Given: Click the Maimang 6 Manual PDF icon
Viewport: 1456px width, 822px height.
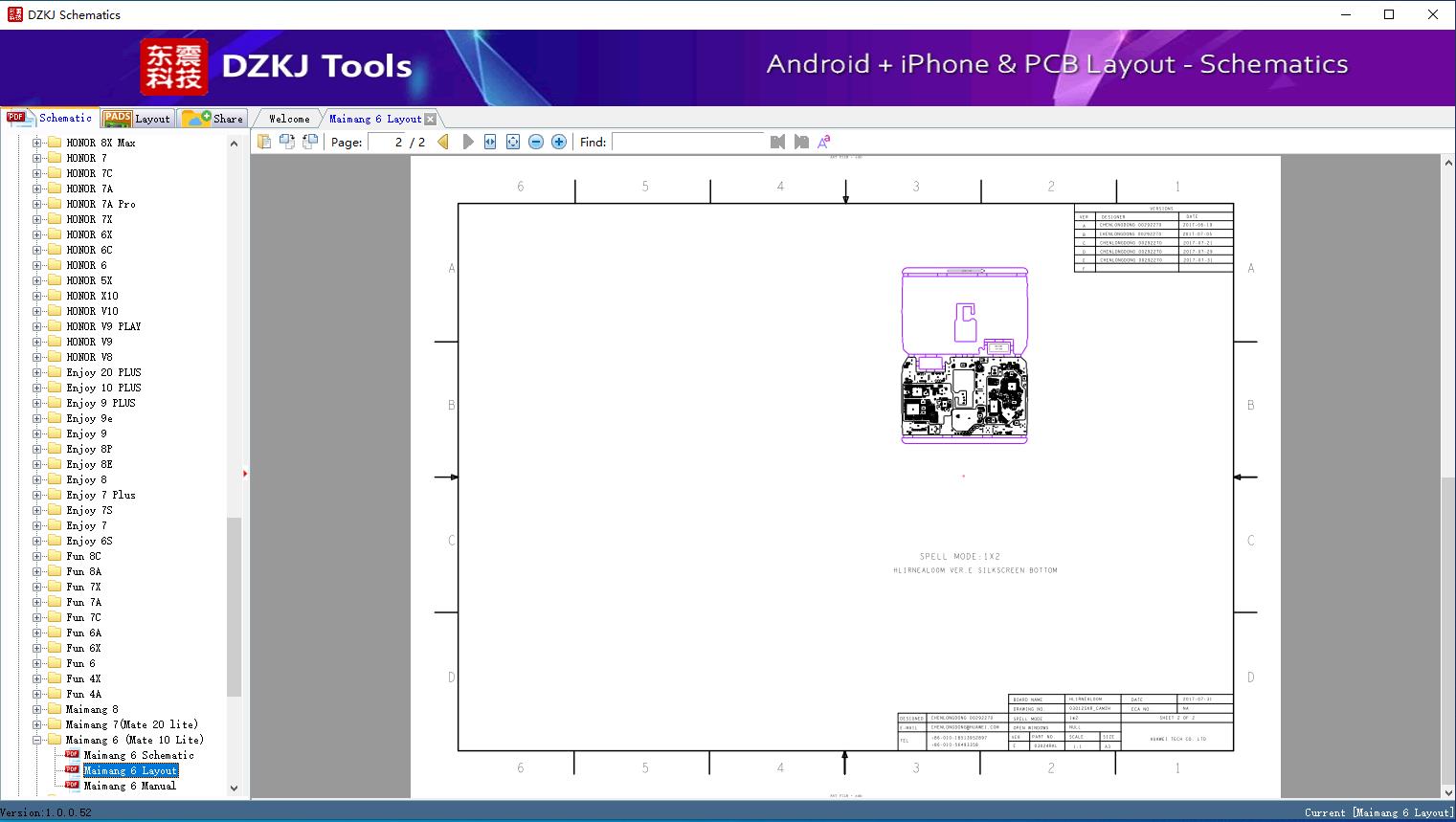Looking at the screenshot, I should (x=72, y=785).
